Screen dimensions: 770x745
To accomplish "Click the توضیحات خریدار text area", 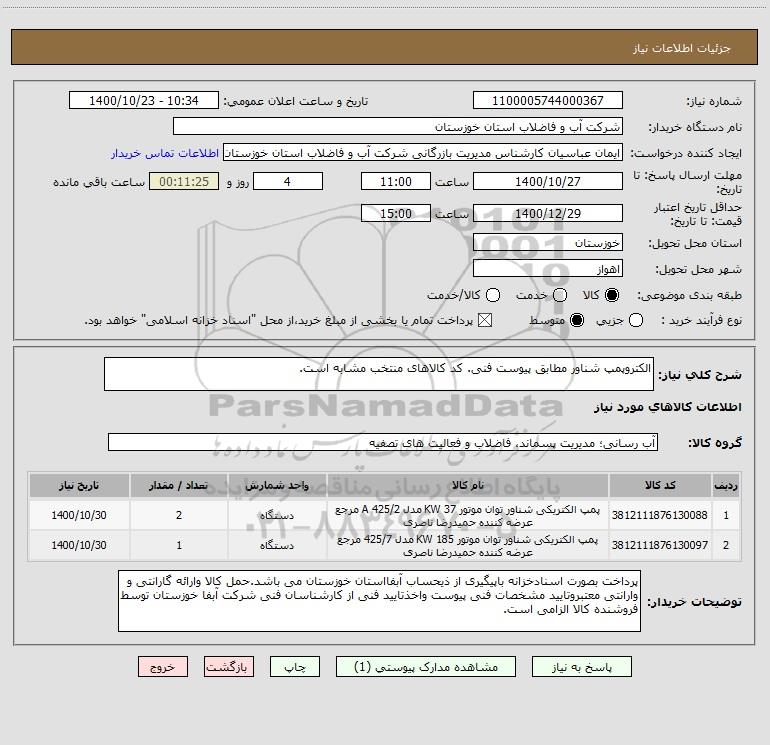I will [379, 601].
